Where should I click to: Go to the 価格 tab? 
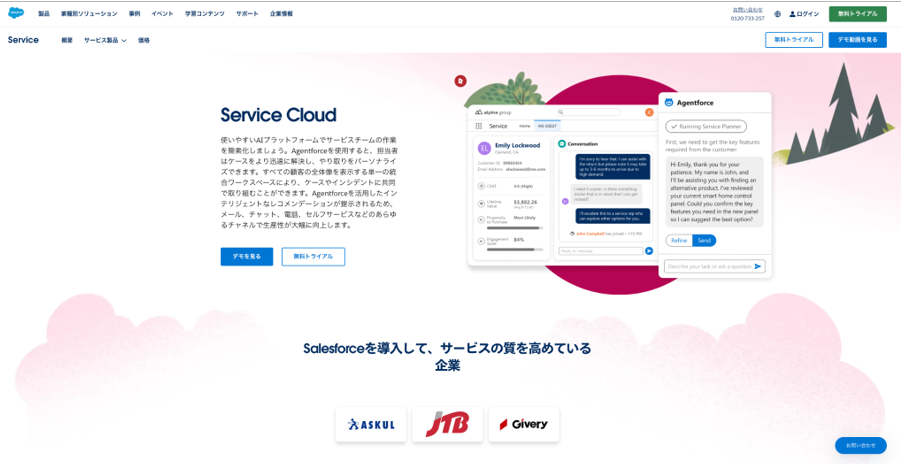[144, 40]
